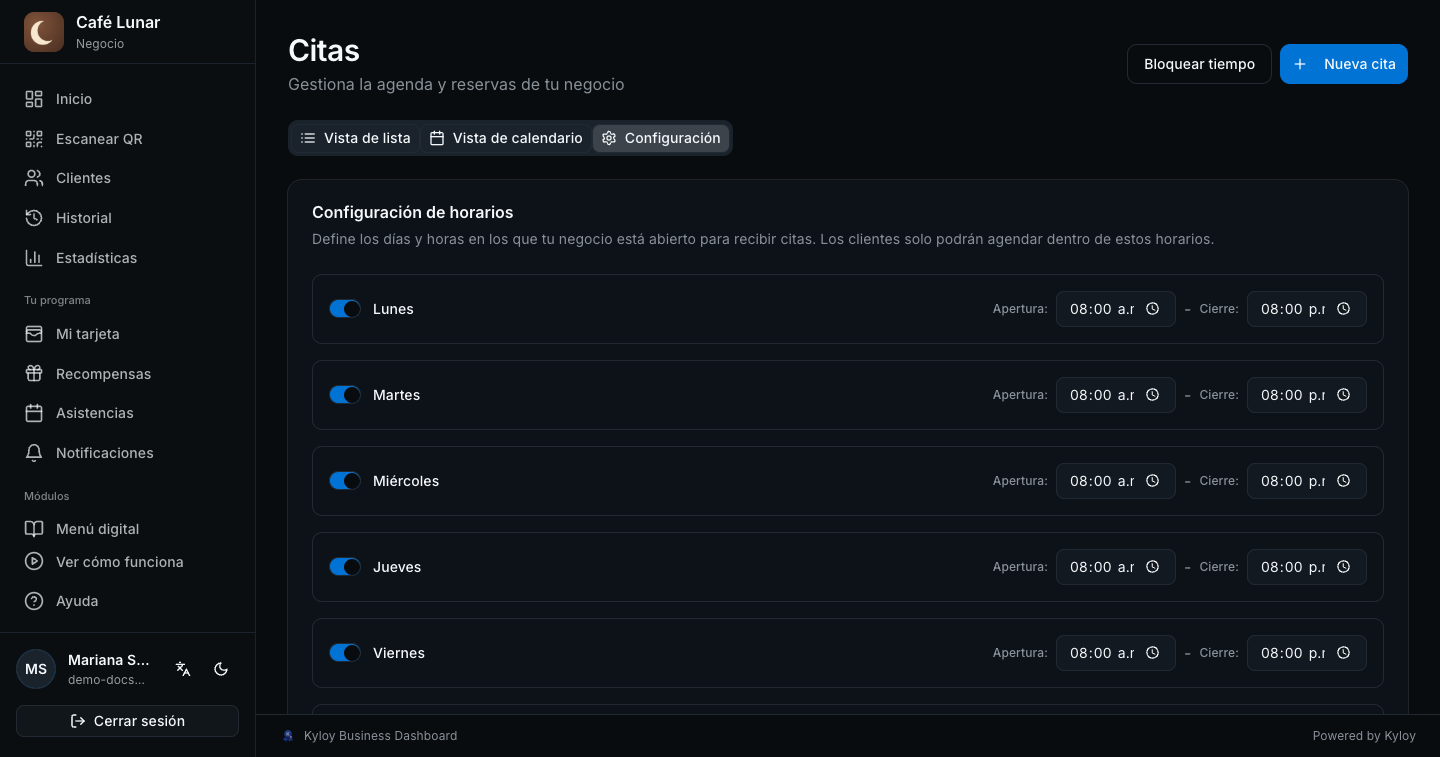Open Asistencias from the sidebar
The height and width of the screenshot is (757, 1440).
click(x=128, y=413)
